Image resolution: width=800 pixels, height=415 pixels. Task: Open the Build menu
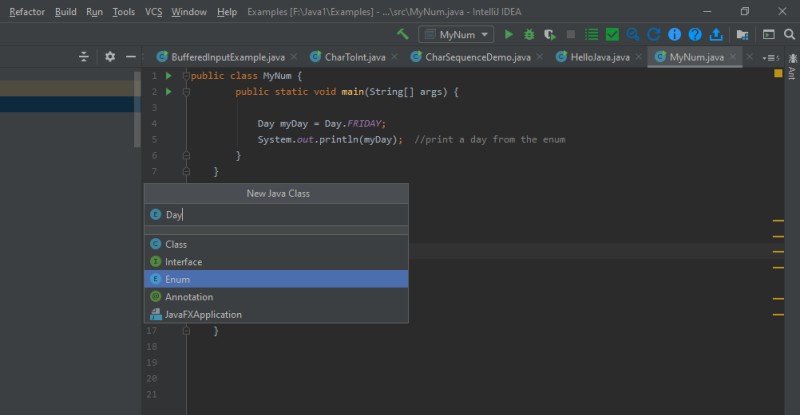(65, 11)
